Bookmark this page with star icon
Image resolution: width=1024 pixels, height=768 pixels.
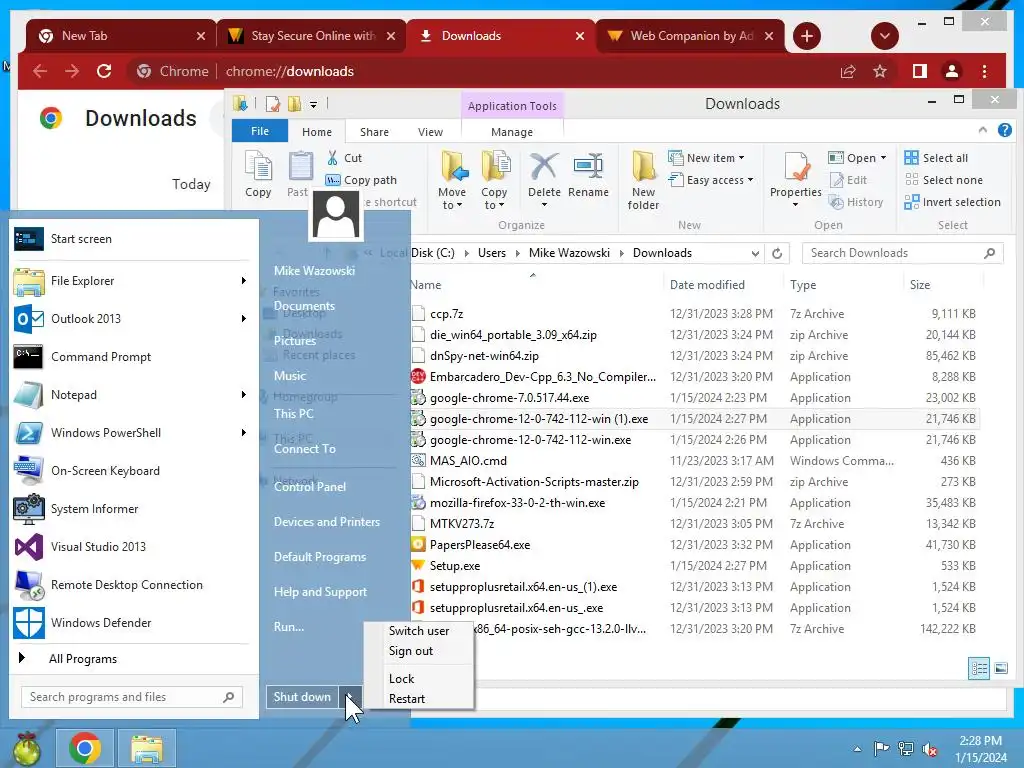(880, 71)
